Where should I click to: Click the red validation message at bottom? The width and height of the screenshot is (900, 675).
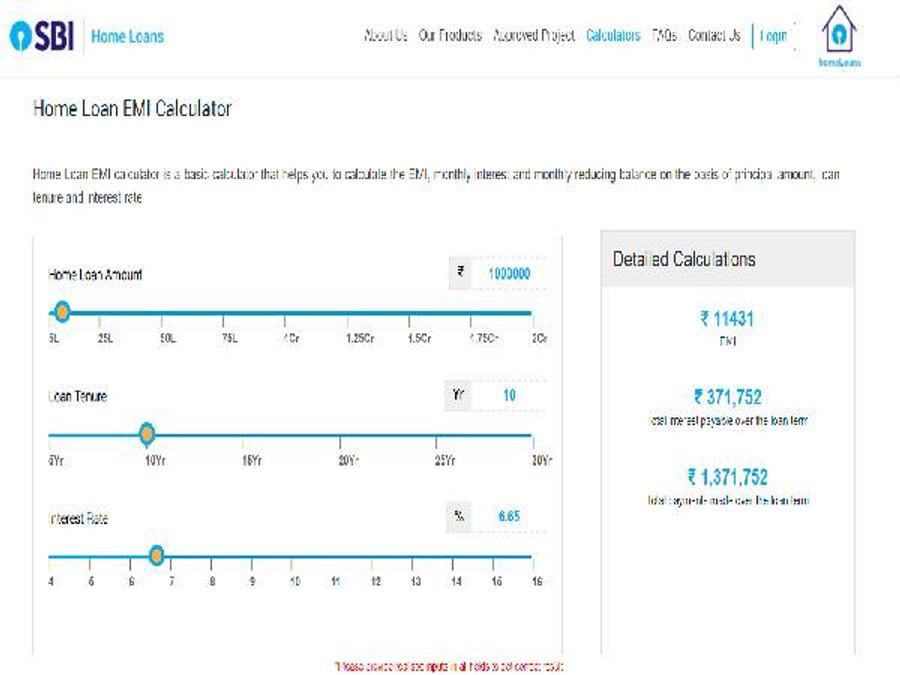pos(449,666)
